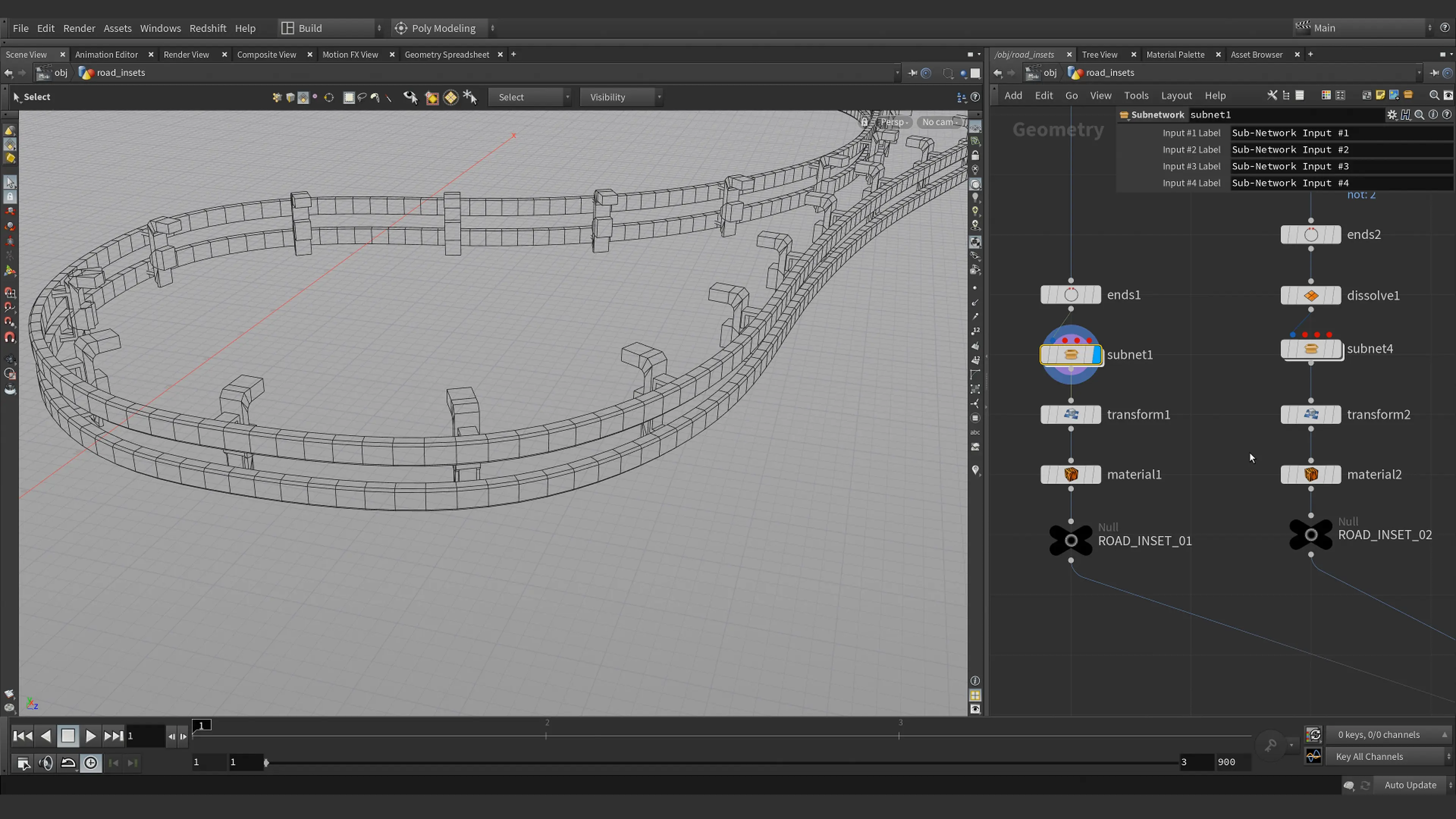Select the material2 node
The width and height of the screenshot is (1456, 819).
pyautogui.click(x=1311, y=474)
